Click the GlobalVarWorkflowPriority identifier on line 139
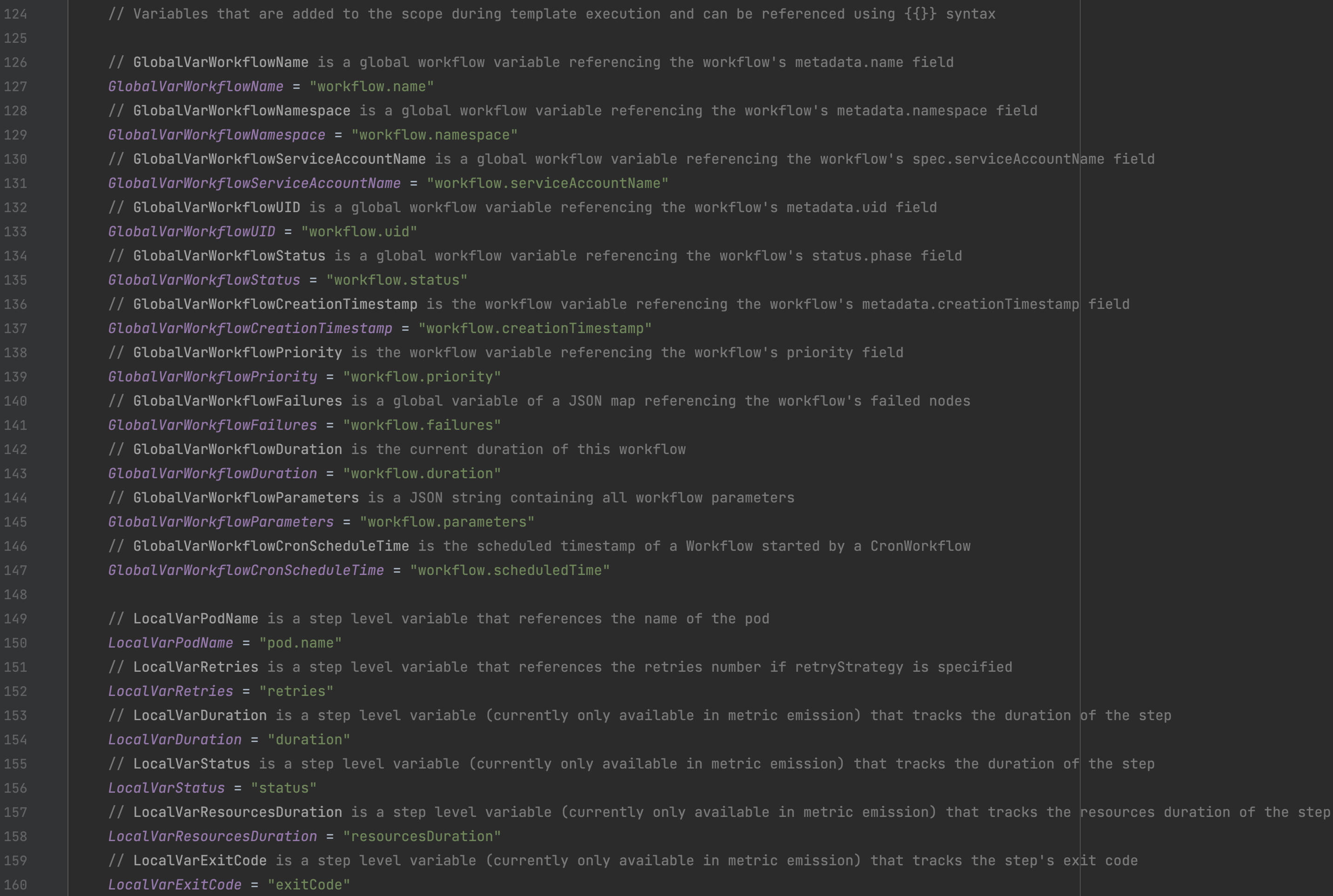The width and height of the screenshot is (1333, 896). click(212, 376)
